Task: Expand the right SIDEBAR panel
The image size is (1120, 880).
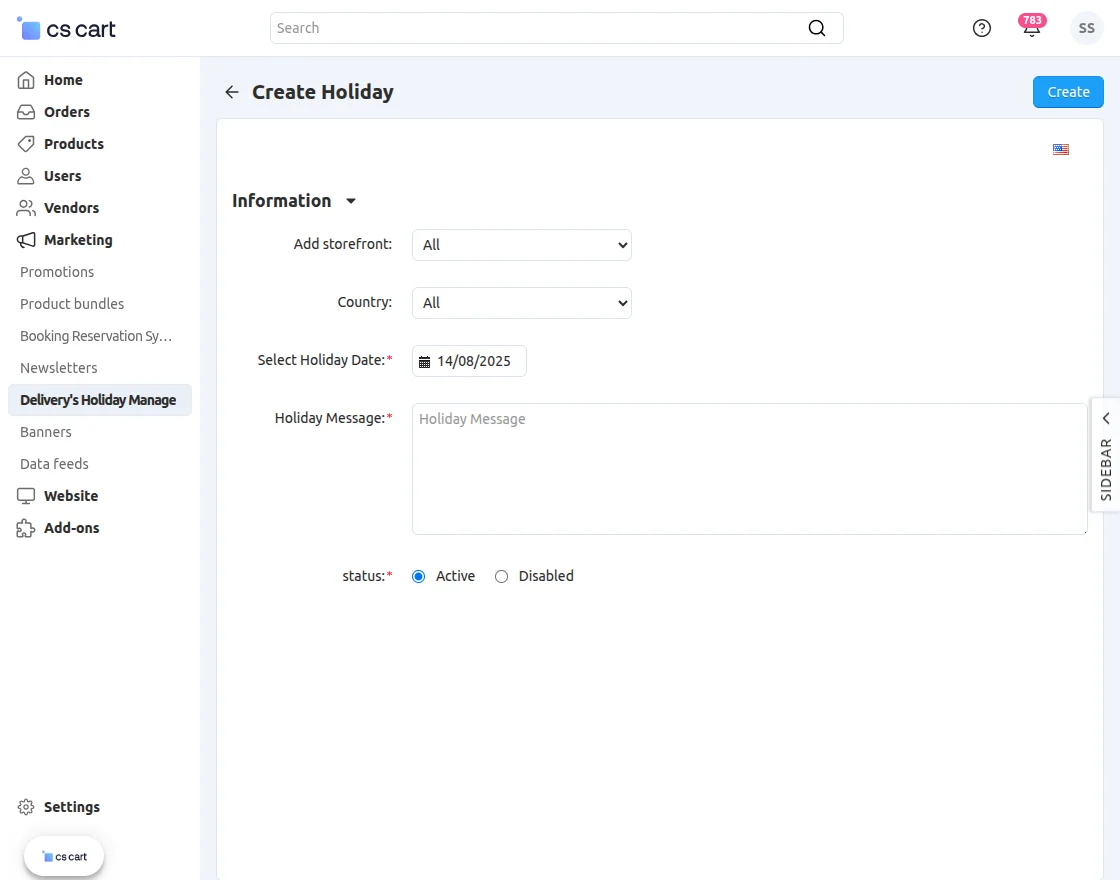Action: 1105,455
